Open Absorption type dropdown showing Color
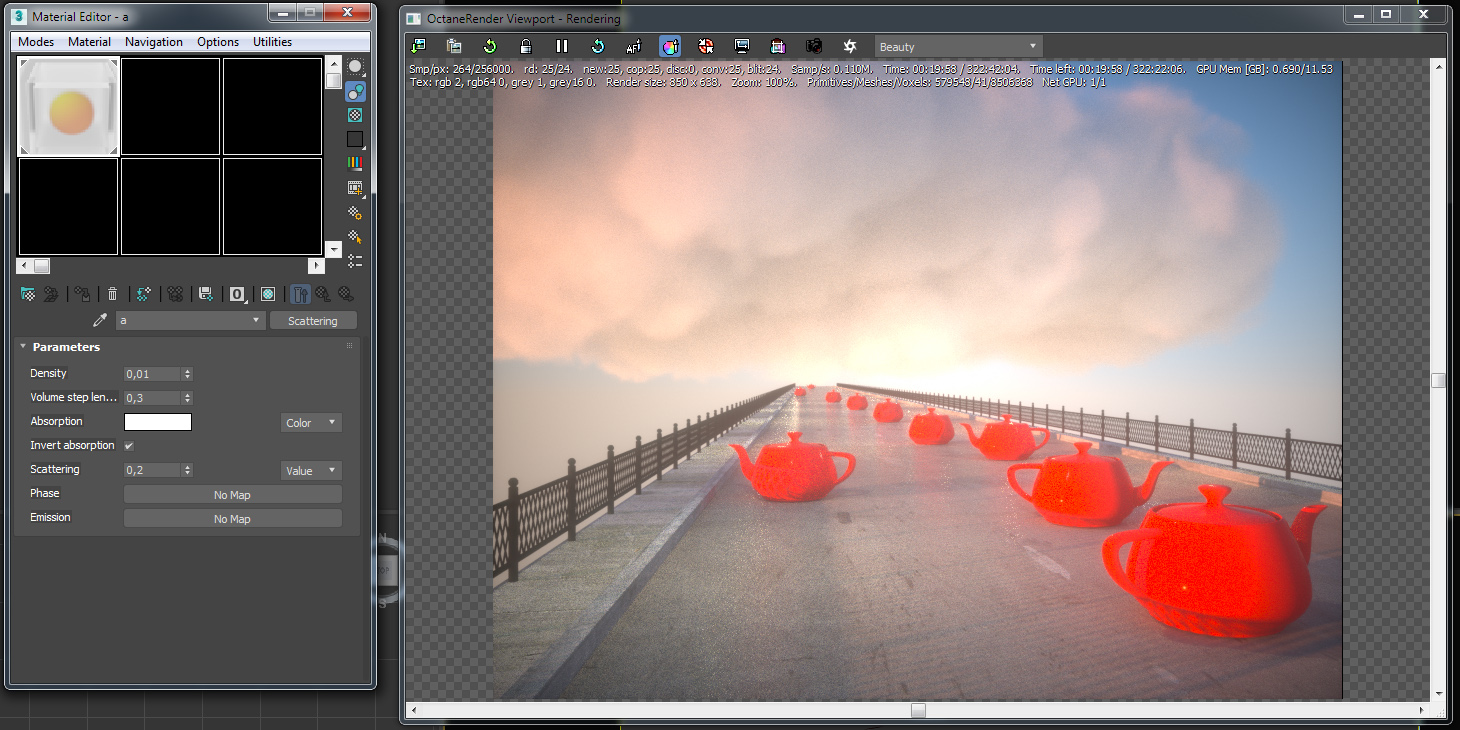Screen dimensions: 1460x730 tap(312, 423)
